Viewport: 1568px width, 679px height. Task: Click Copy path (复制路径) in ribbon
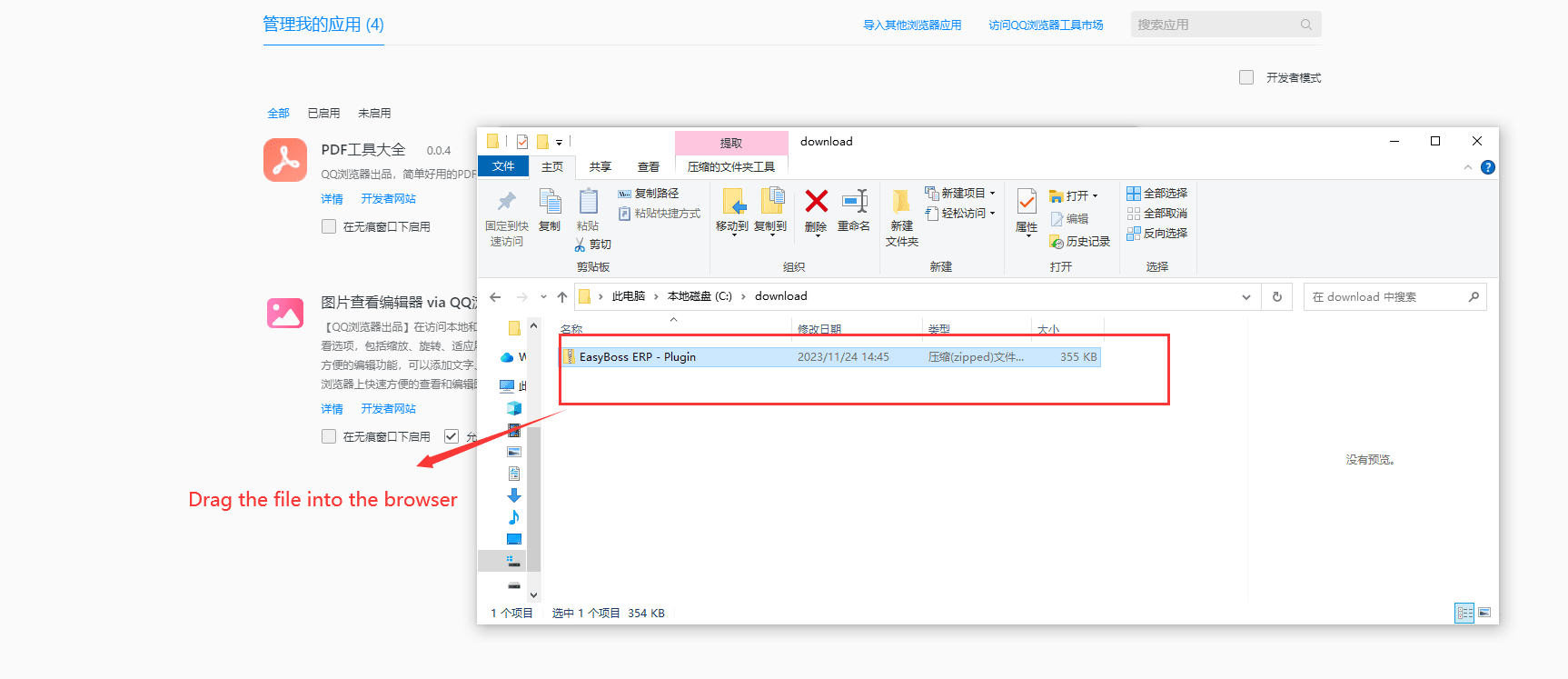coord(648,194)
